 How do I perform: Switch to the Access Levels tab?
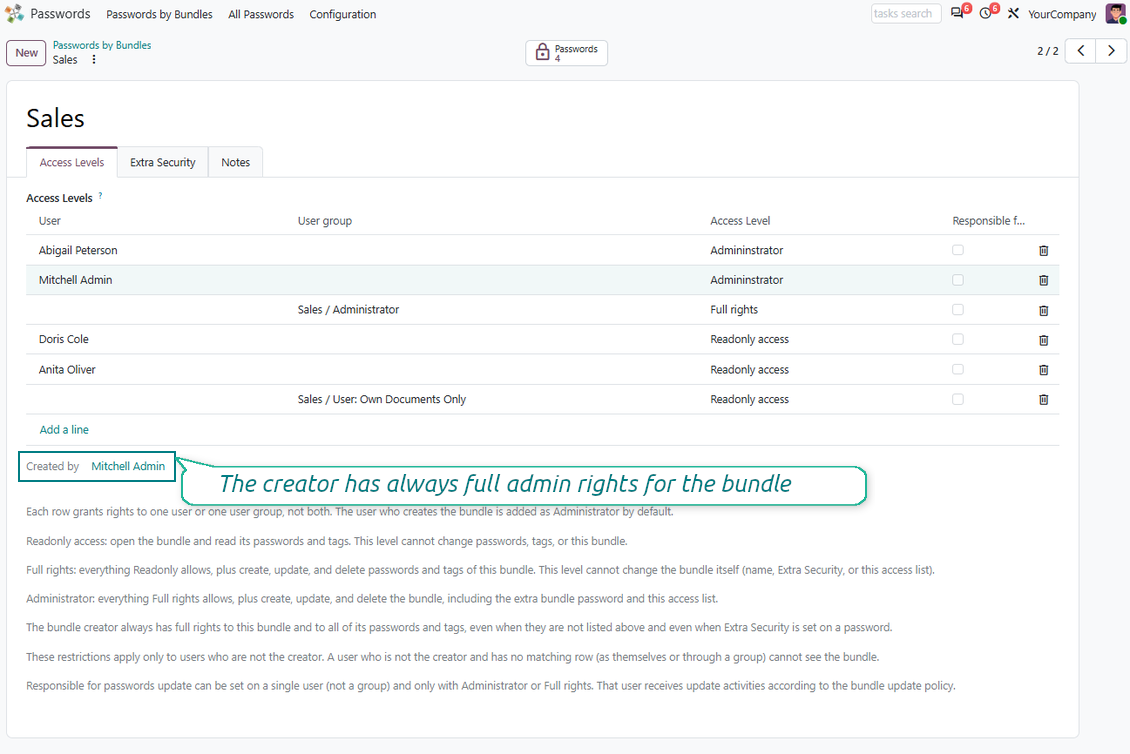coord(71,162)
